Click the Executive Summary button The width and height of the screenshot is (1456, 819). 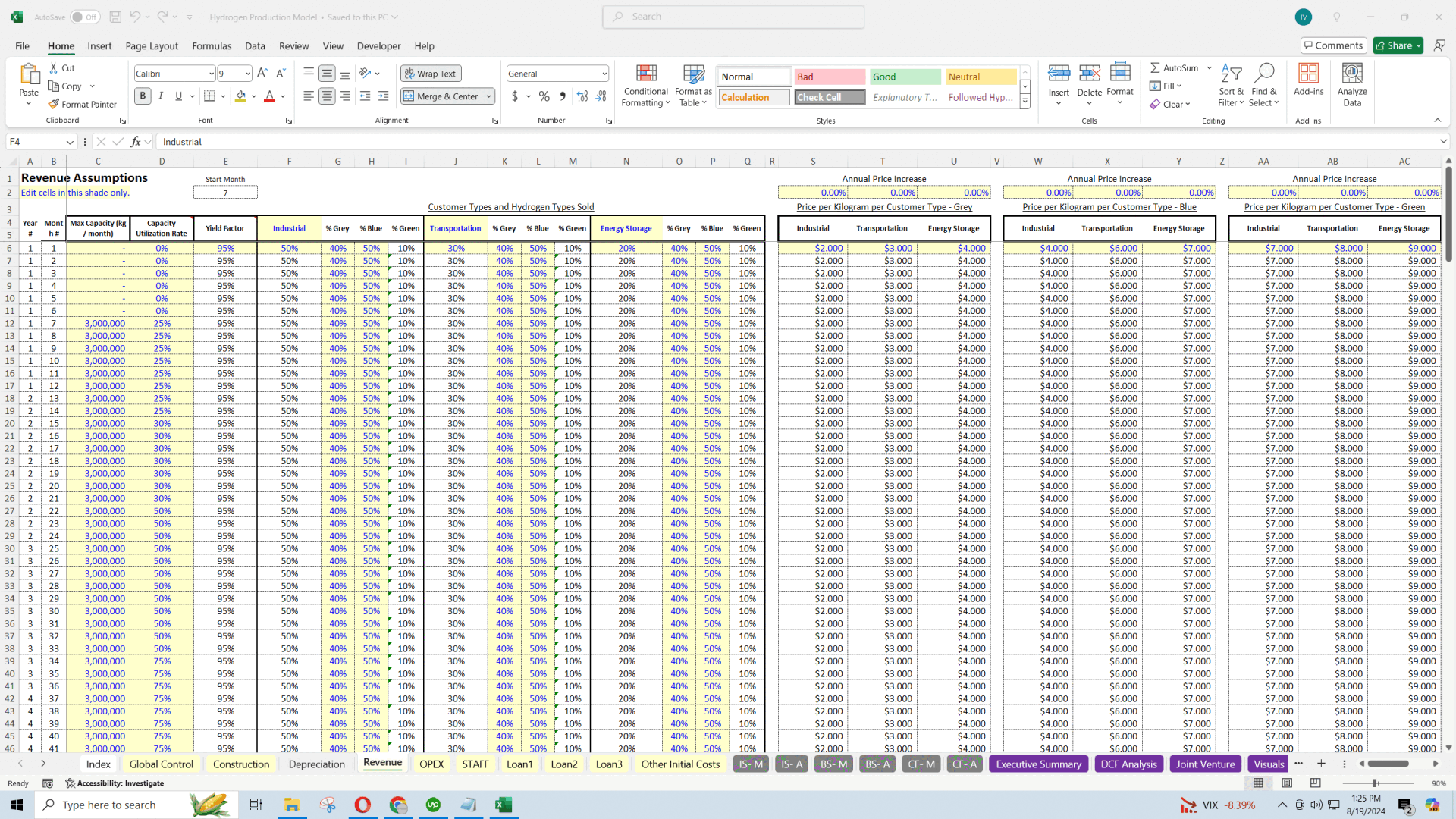tap(1038, 763)
